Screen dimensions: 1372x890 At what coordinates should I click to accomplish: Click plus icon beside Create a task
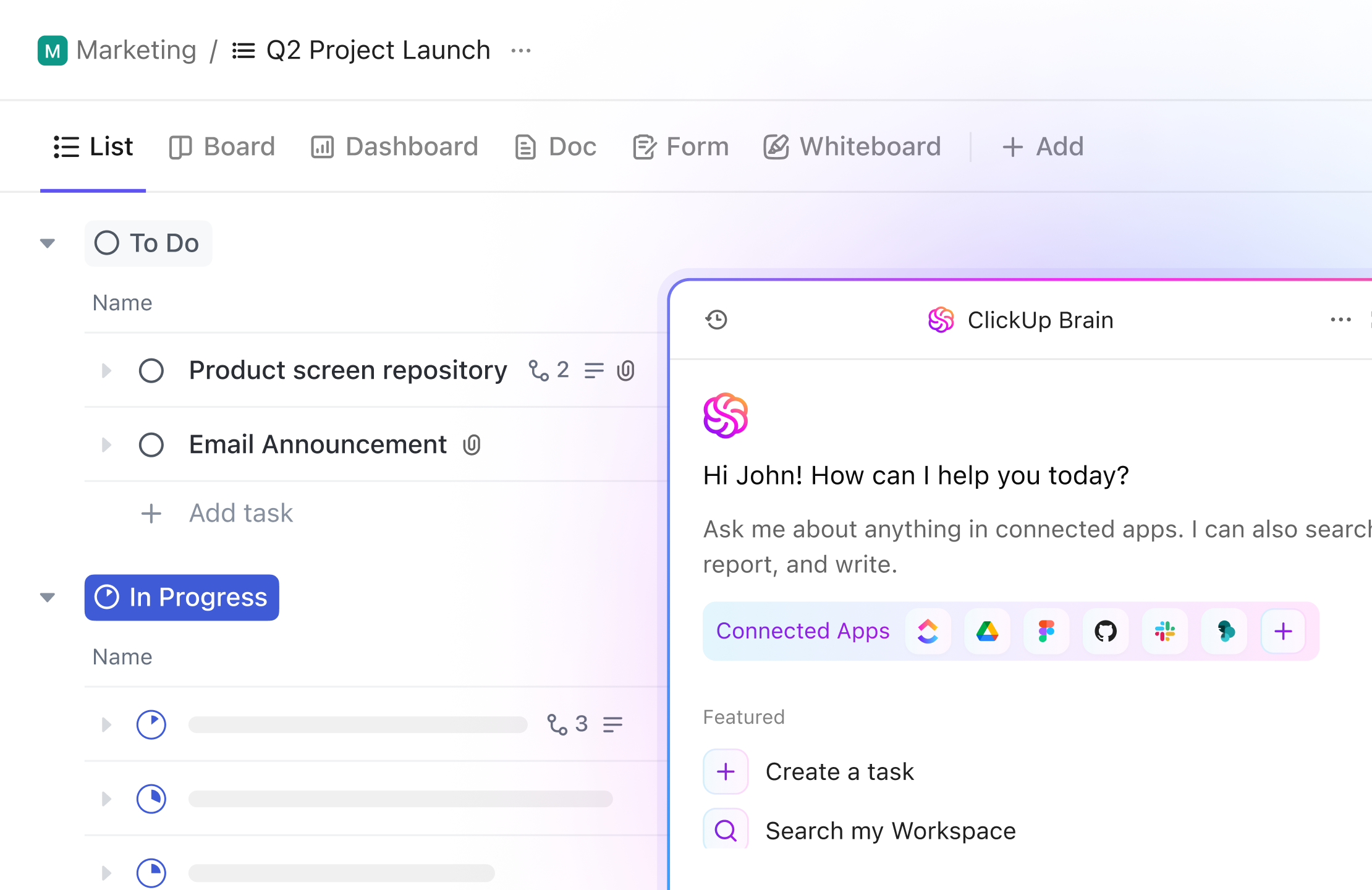tap(726, 771)
